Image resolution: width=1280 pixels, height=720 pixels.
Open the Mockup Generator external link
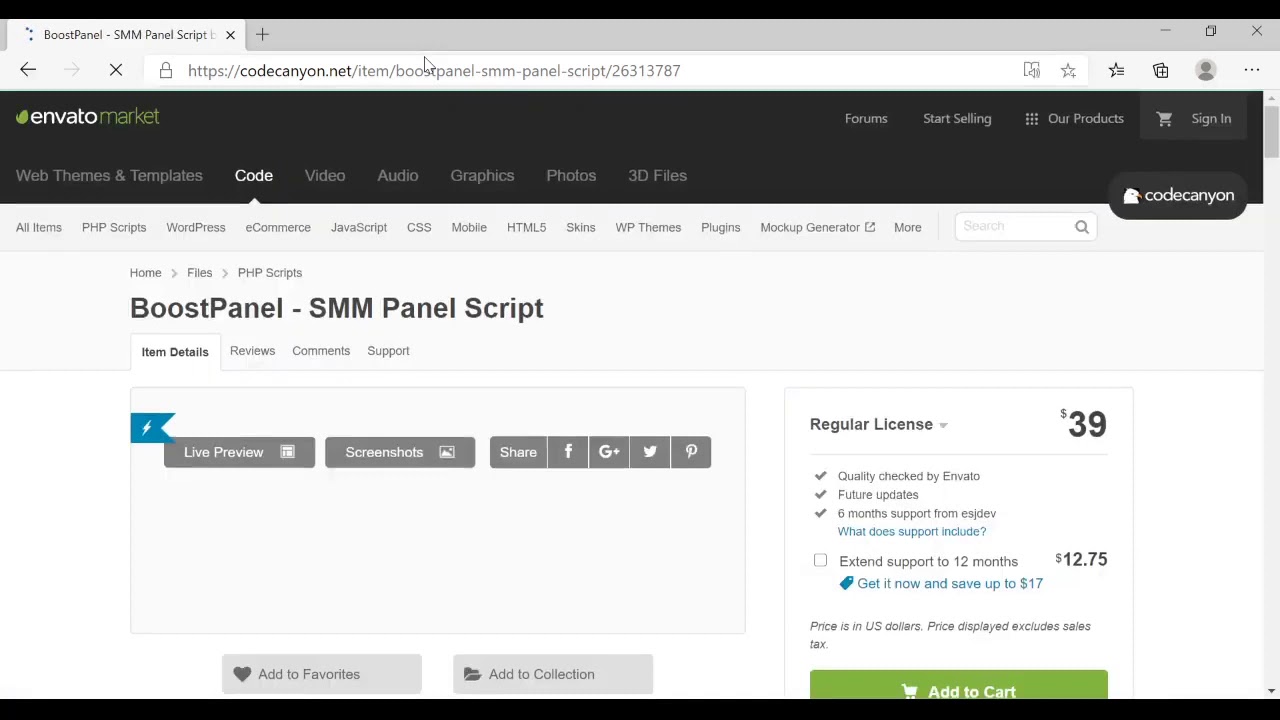[x=817, y=227]
